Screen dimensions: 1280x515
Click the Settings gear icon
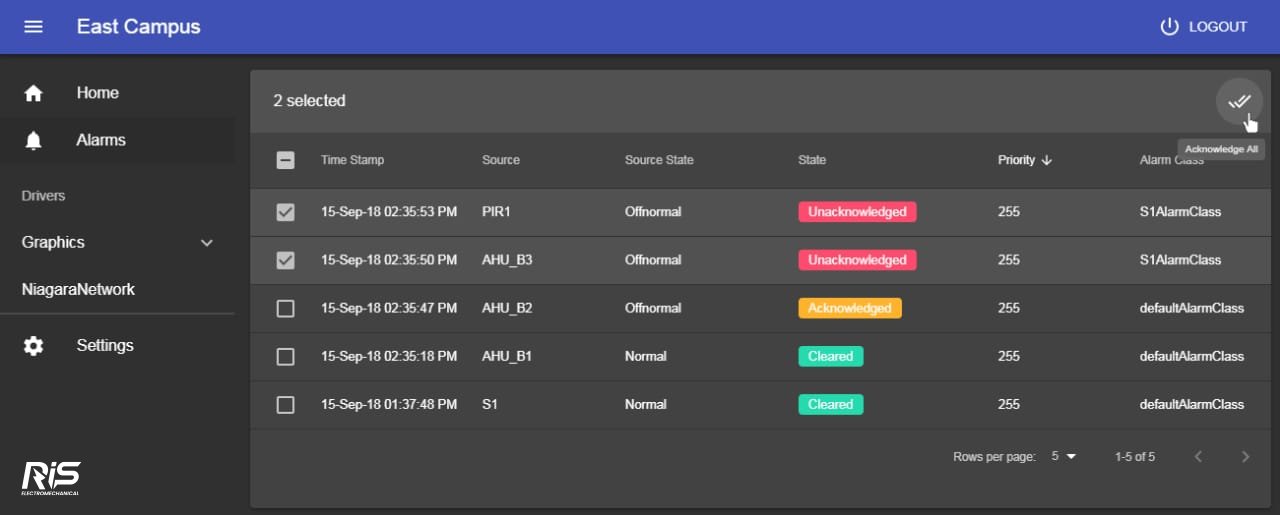(x=33, y=346)
